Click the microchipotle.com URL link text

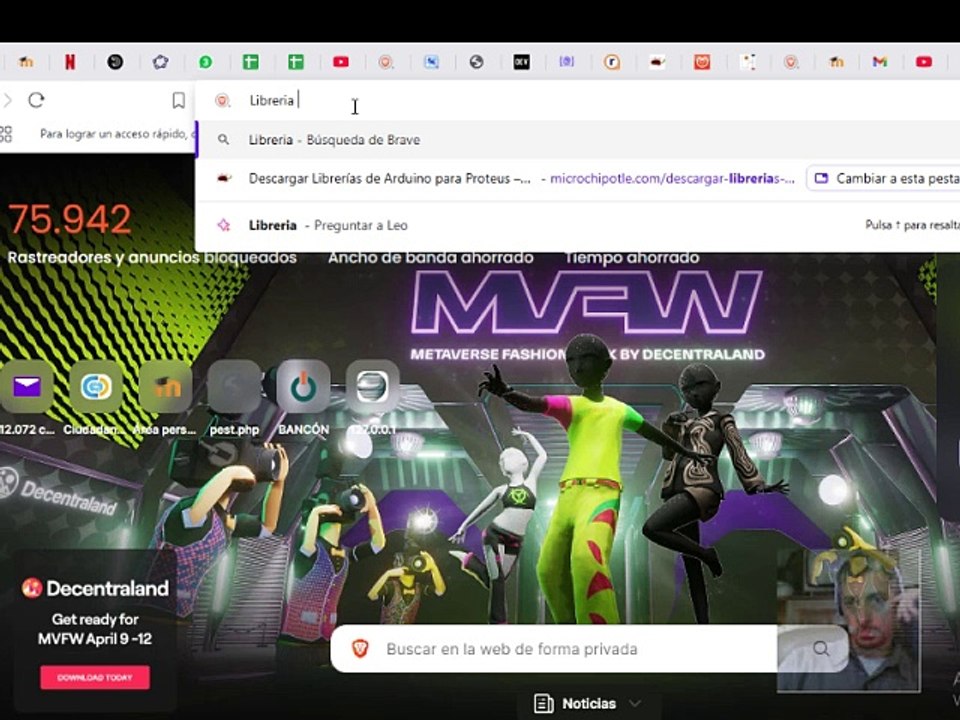[x=672, y=179]
